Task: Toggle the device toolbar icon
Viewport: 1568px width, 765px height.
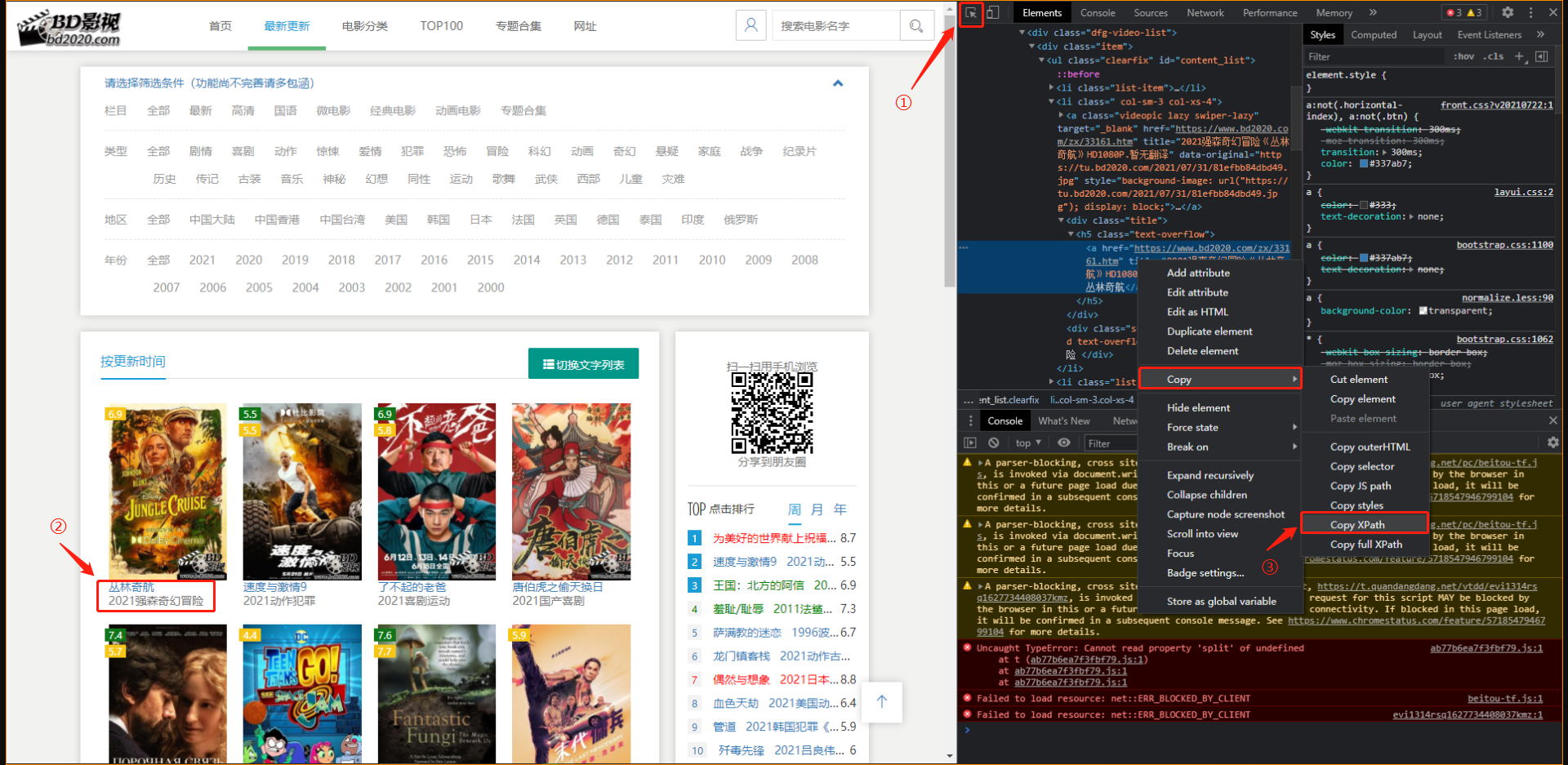Action: pyautogui.click(x=993, y=13)
